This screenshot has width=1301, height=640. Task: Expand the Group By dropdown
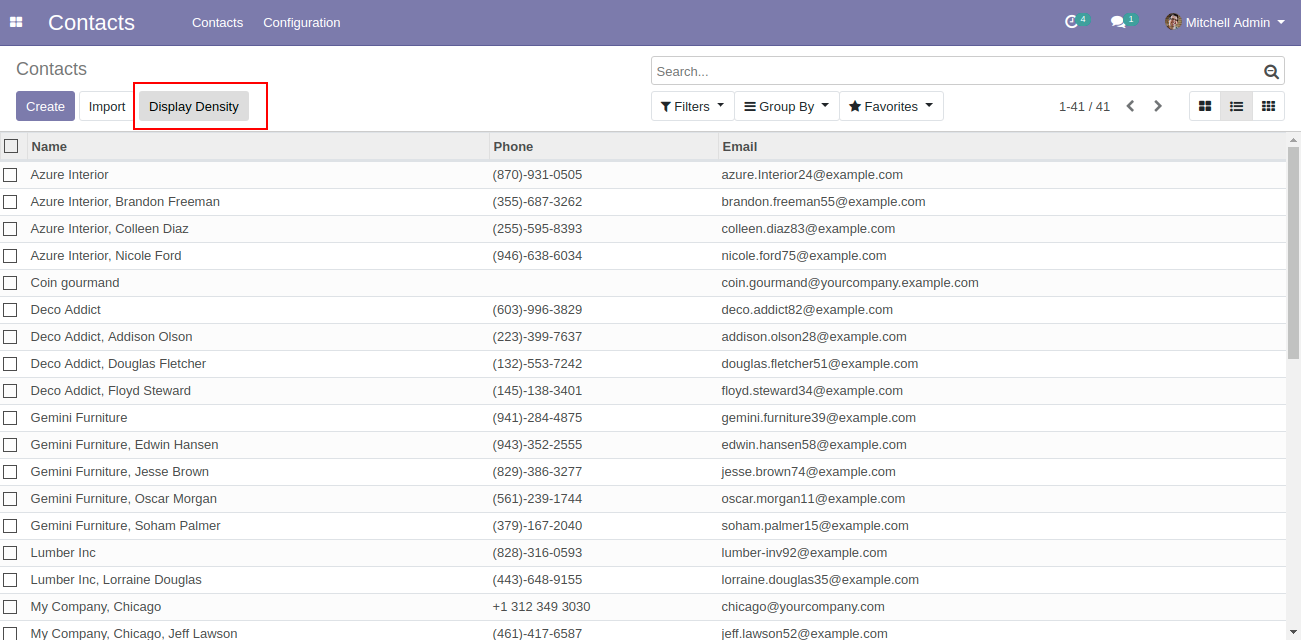tap(786, 106)
